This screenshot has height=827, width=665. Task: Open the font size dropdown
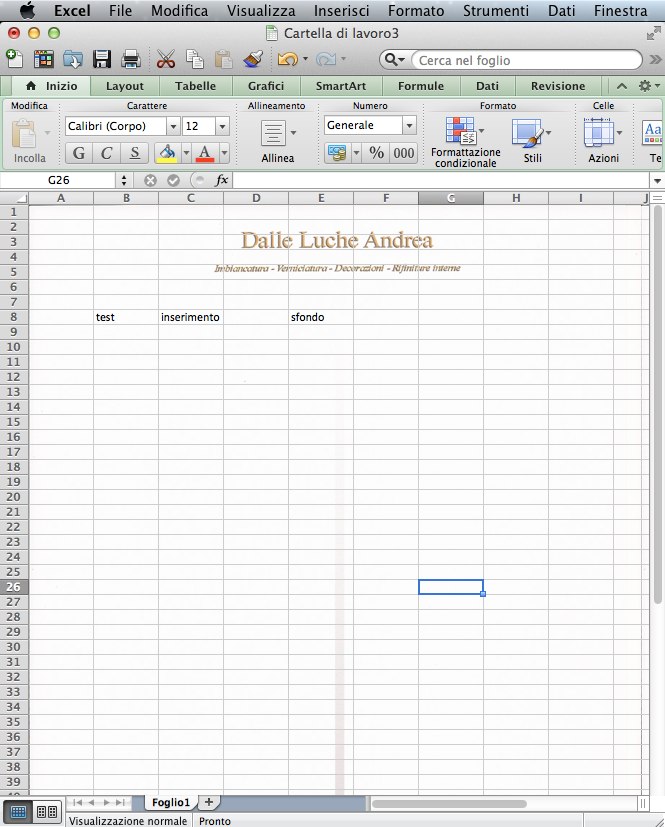click(x=223, y=126)
